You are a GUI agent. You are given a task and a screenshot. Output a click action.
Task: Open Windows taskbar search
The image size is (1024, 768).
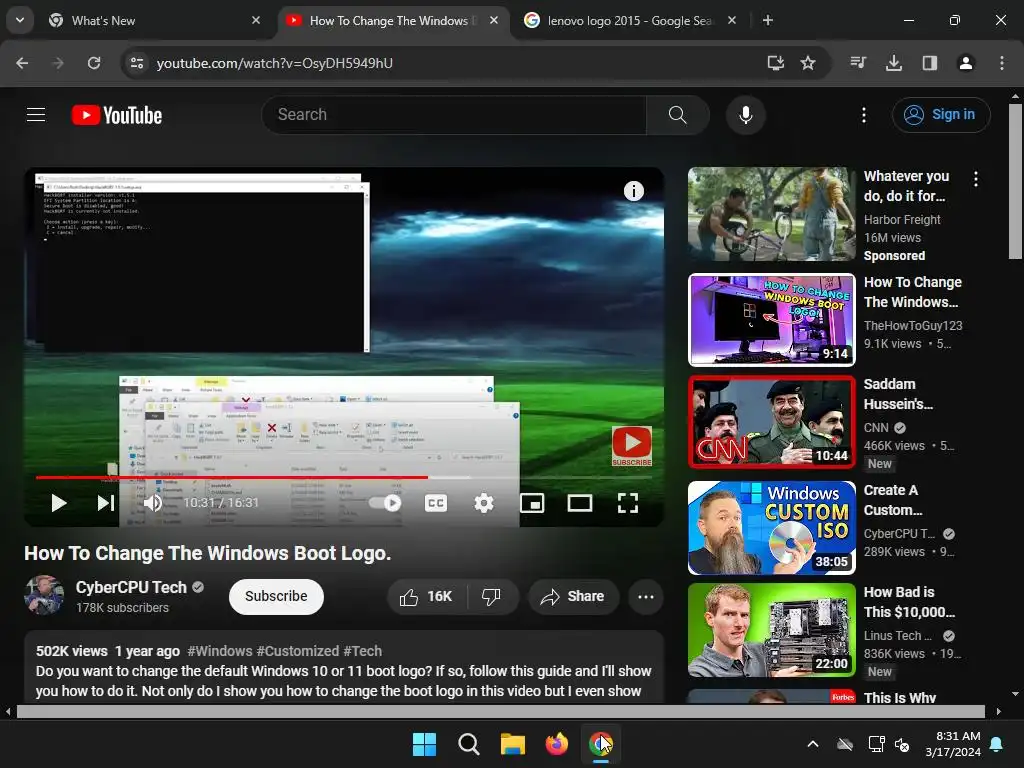point(469,744)
